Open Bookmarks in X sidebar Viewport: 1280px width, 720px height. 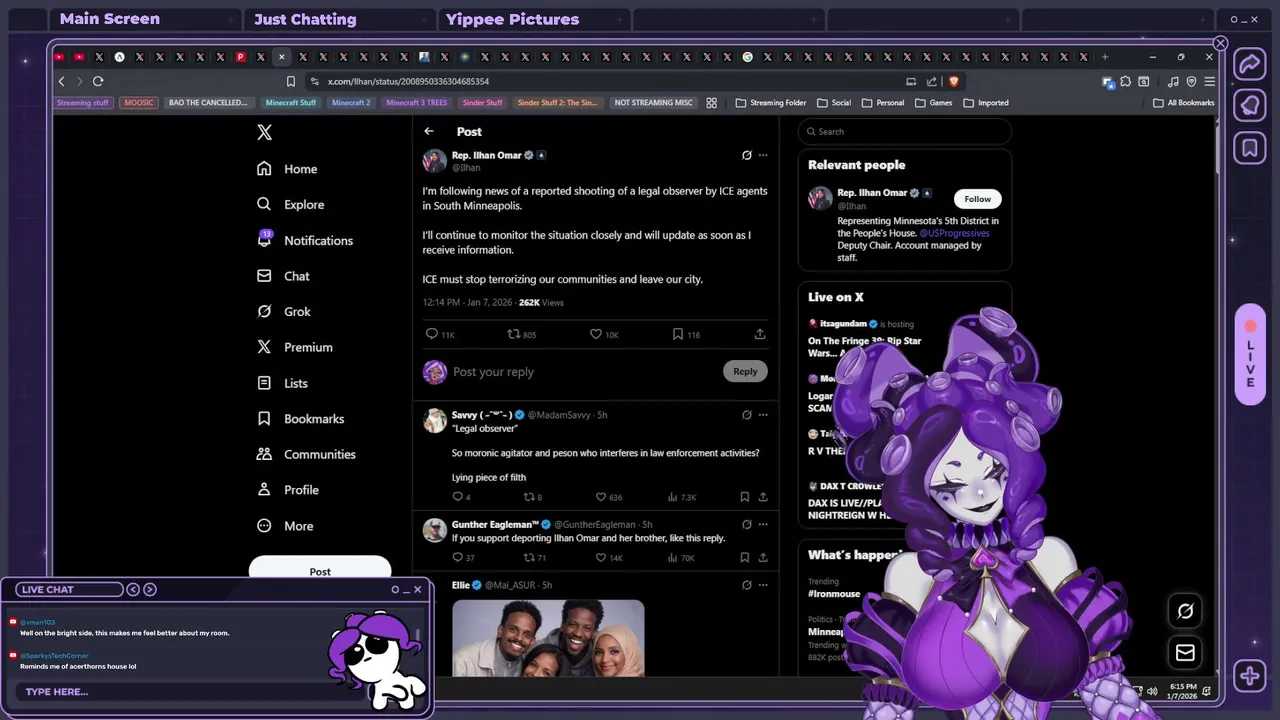pyautogui.click(x=300, y=418)
